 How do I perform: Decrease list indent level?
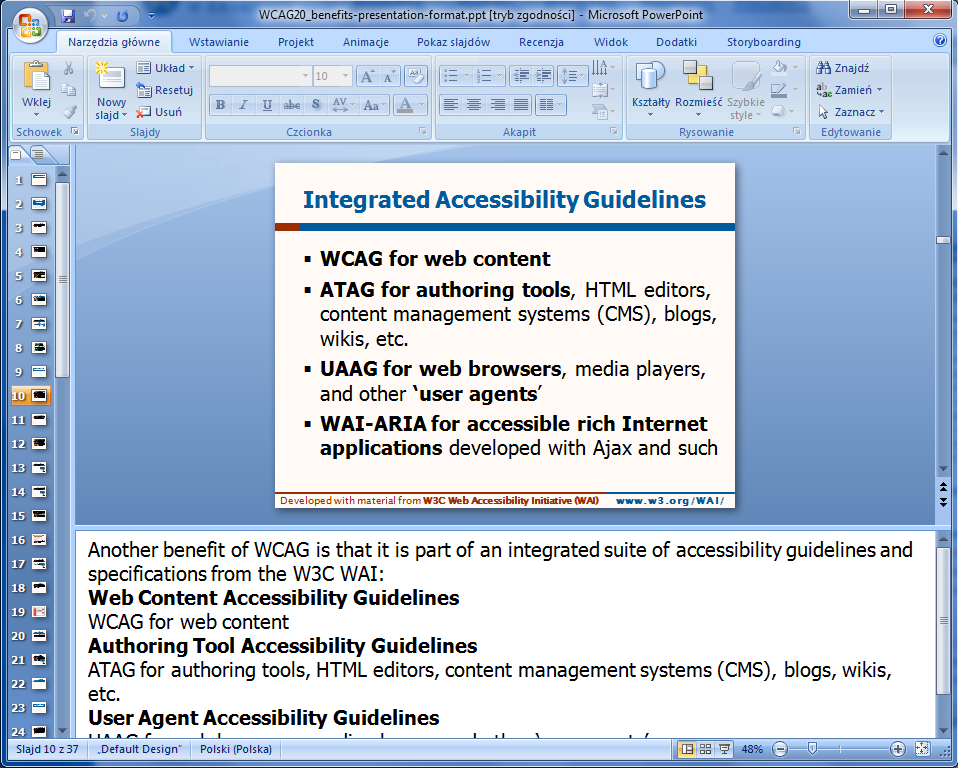[x=521, y=76]
